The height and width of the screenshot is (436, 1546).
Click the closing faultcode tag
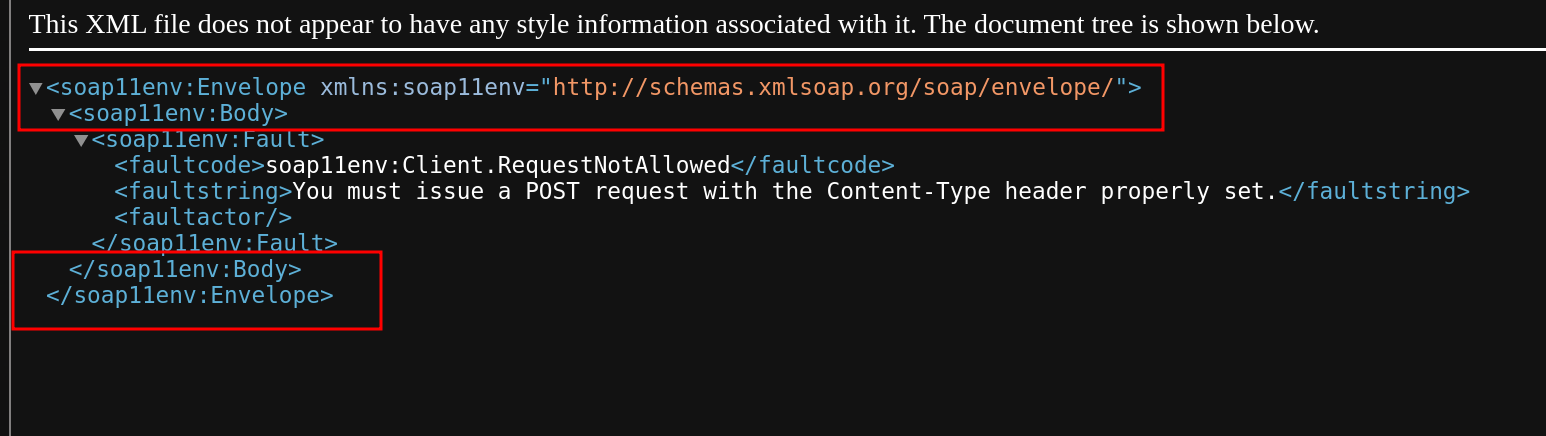pos(812,166)
